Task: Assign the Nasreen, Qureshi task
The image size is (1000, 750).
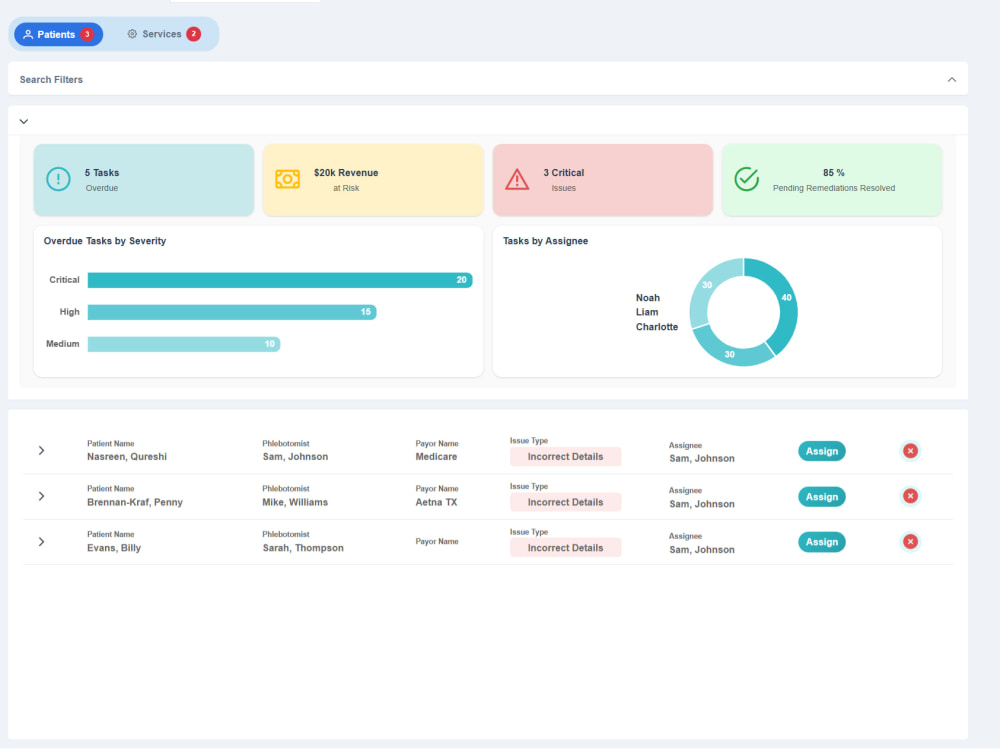Action: 821,451
